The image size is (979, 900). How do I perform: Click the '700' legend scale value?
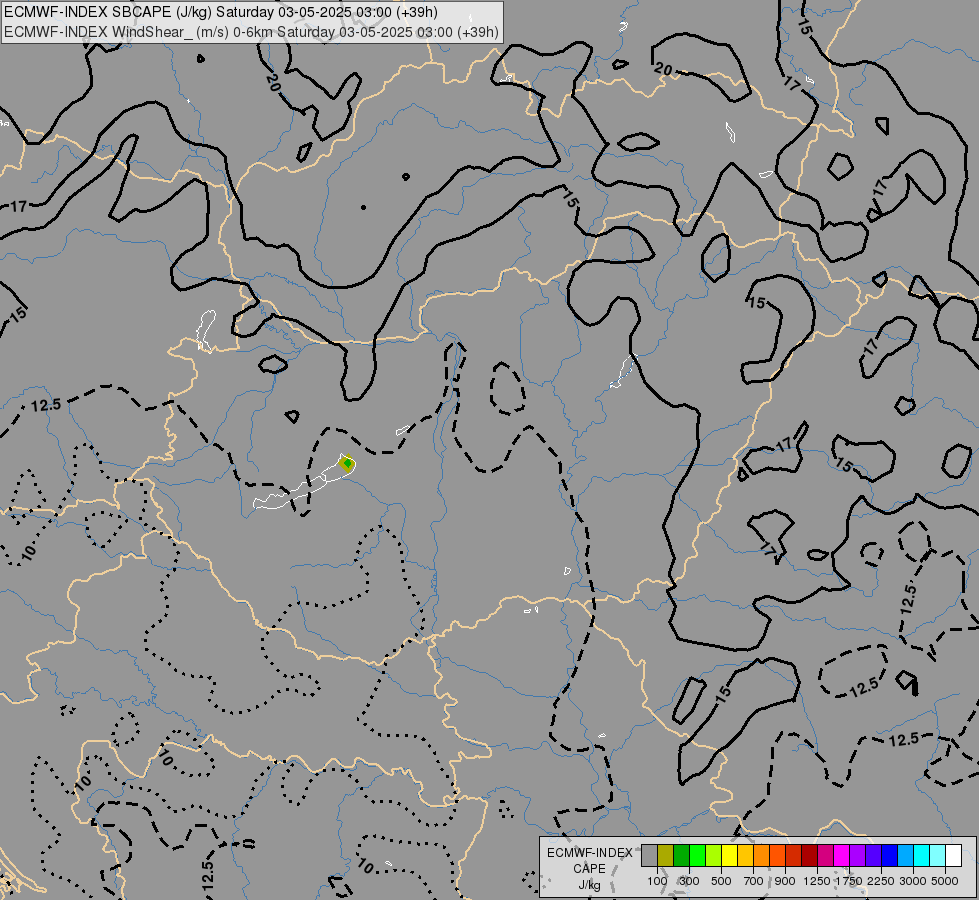point(754,881)
